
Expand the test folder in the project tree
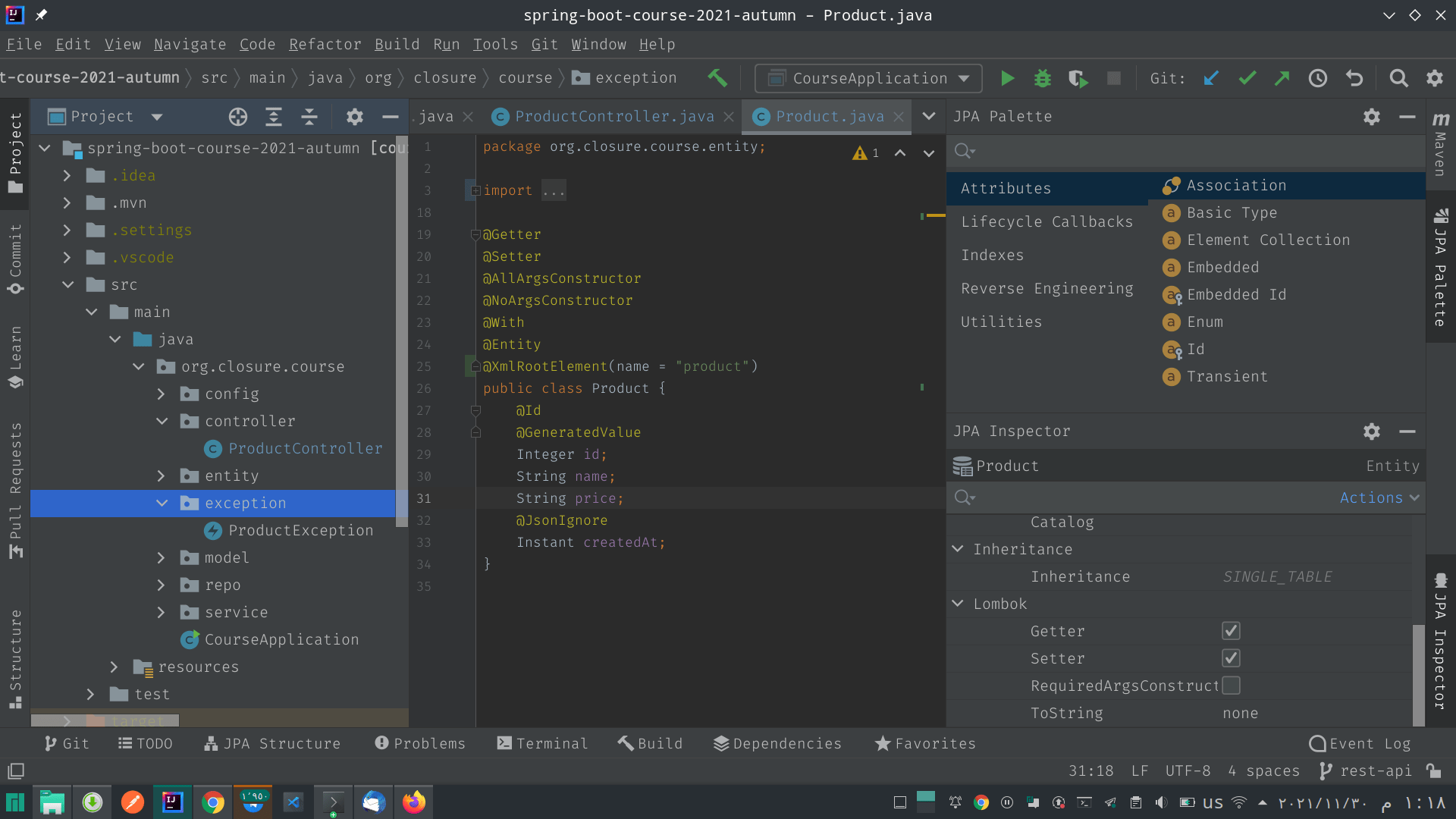click(x=90, y=694)
